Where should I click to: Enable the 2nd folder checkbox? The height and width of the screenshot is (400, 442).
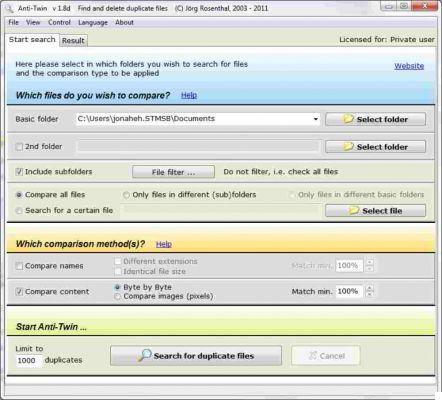19,147
